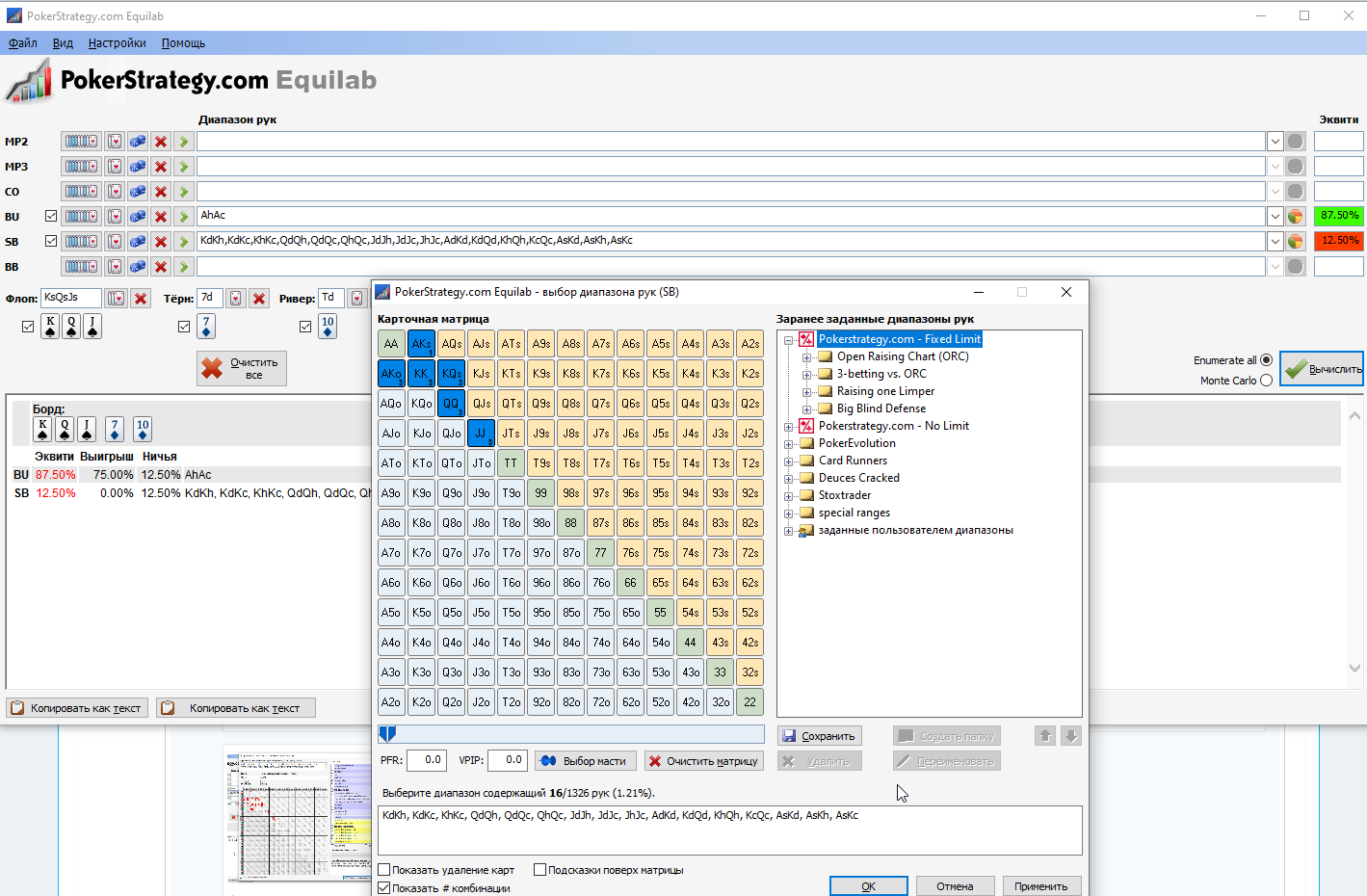Clear the turn card with red X
The image size is (1367, 896).
[258, 299]
